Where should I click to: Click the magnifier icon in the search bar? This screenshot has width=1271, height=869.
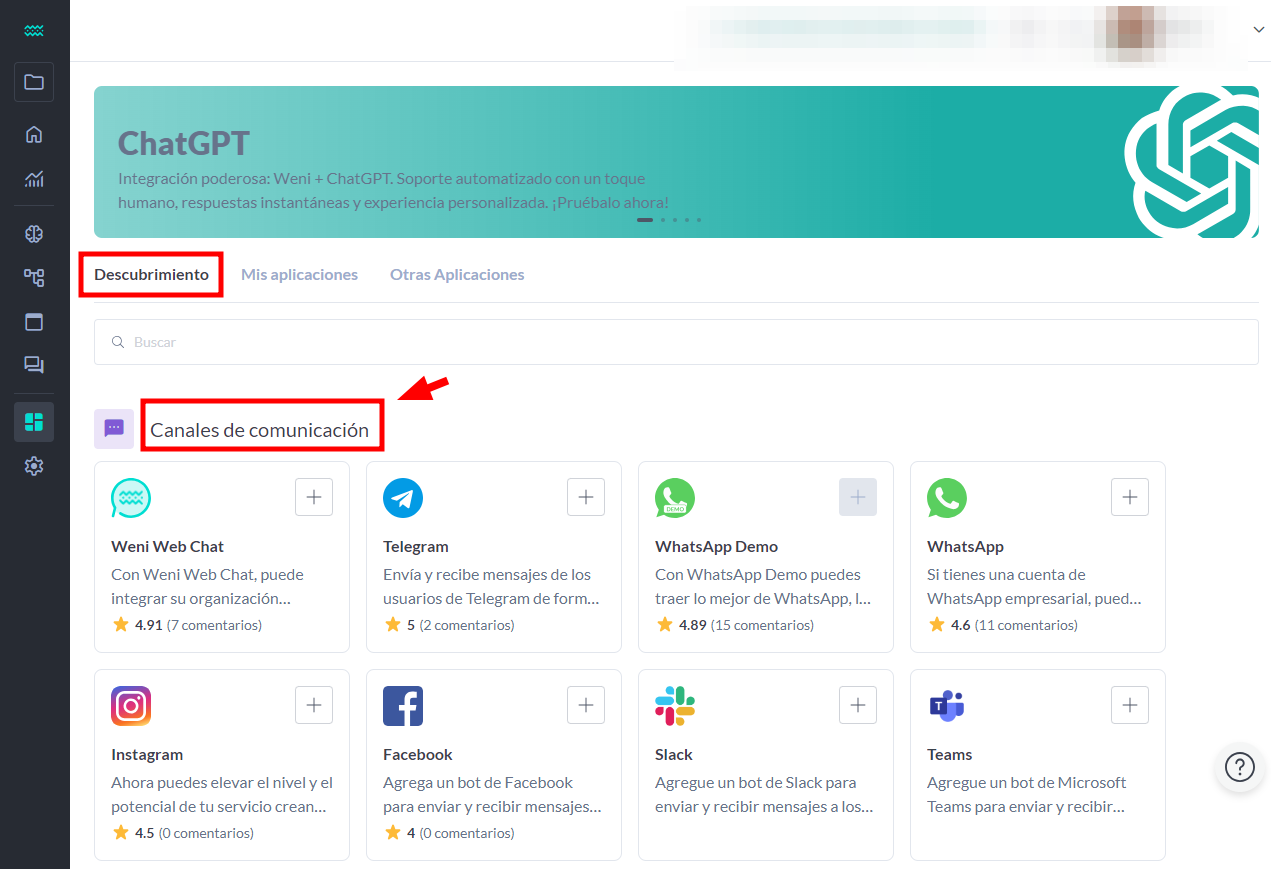pyautogui.click(x=119, y=342)
